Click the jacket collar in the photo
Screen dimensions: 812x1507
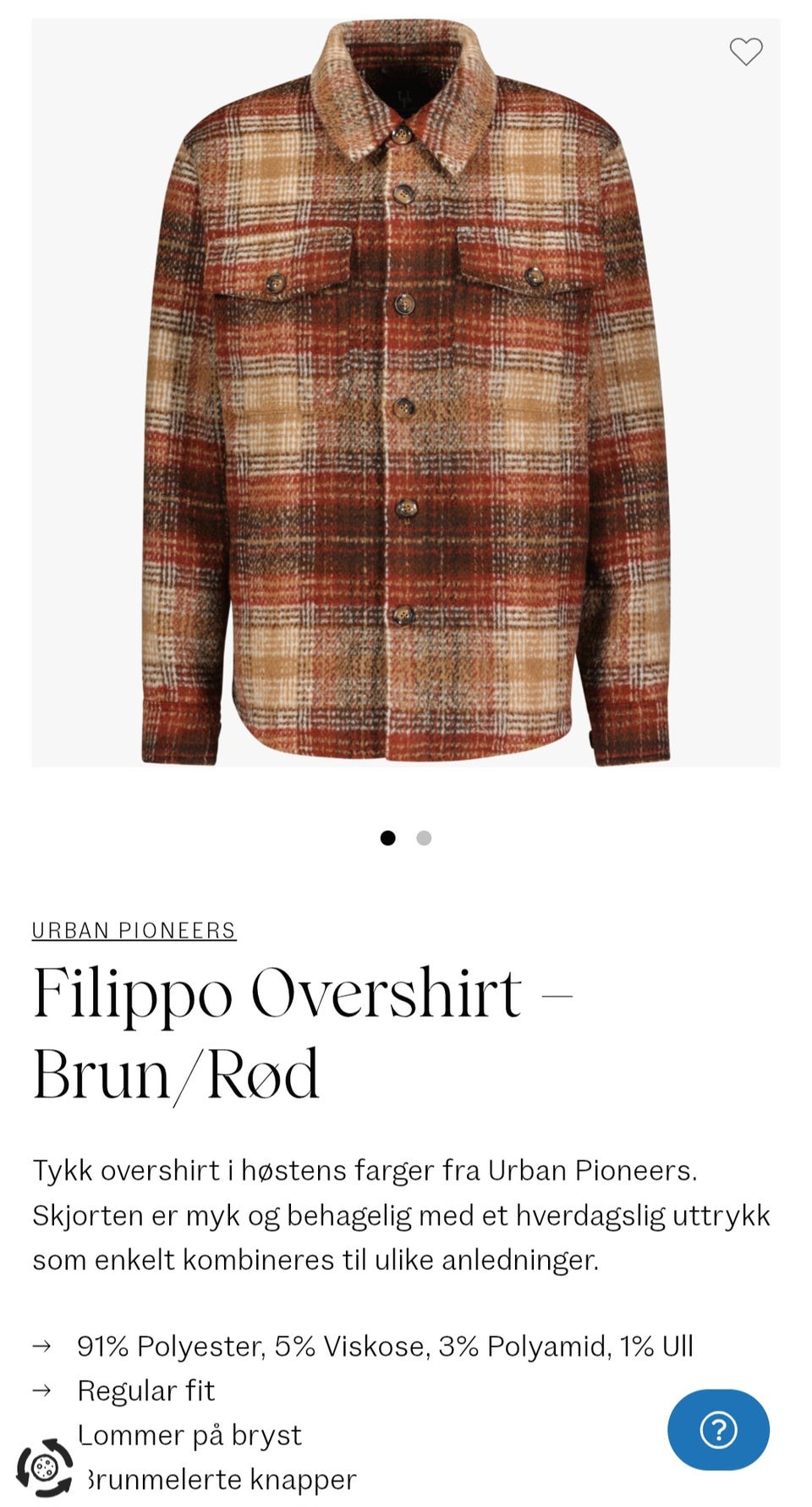point(403,93)
